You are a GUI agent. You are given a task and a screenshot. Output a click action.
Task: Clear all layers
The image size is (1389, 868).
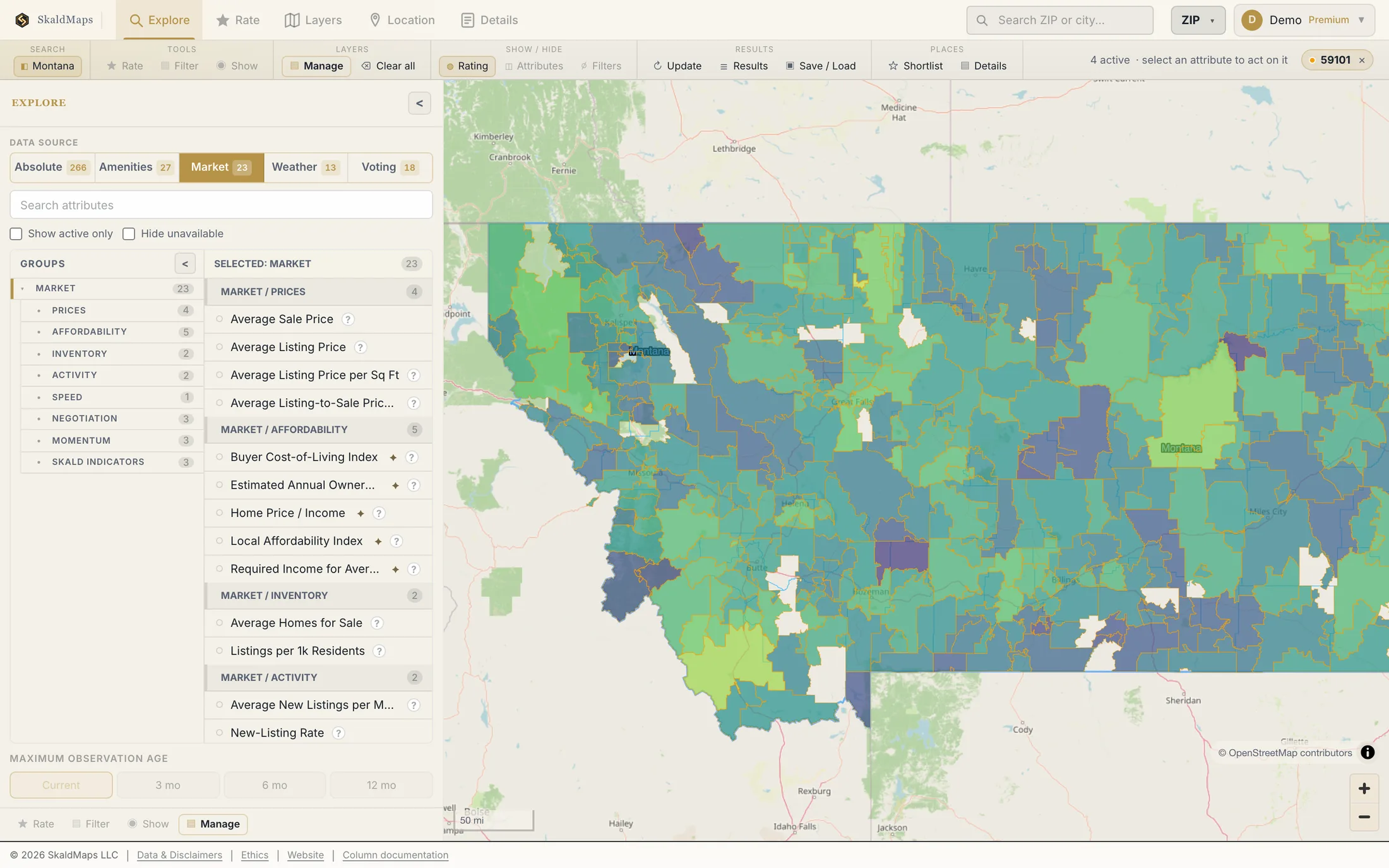[388, 66]
